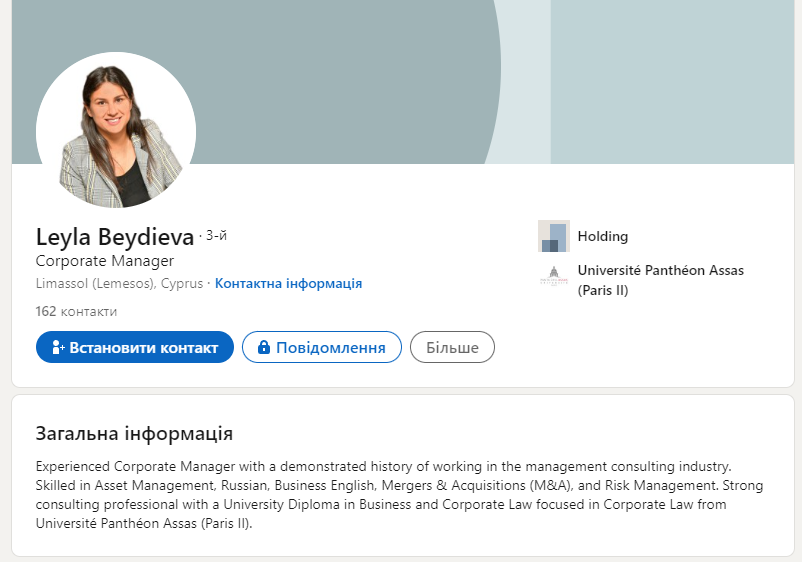
Task: View the 162 контакти connections list
Action: (76, 311)
